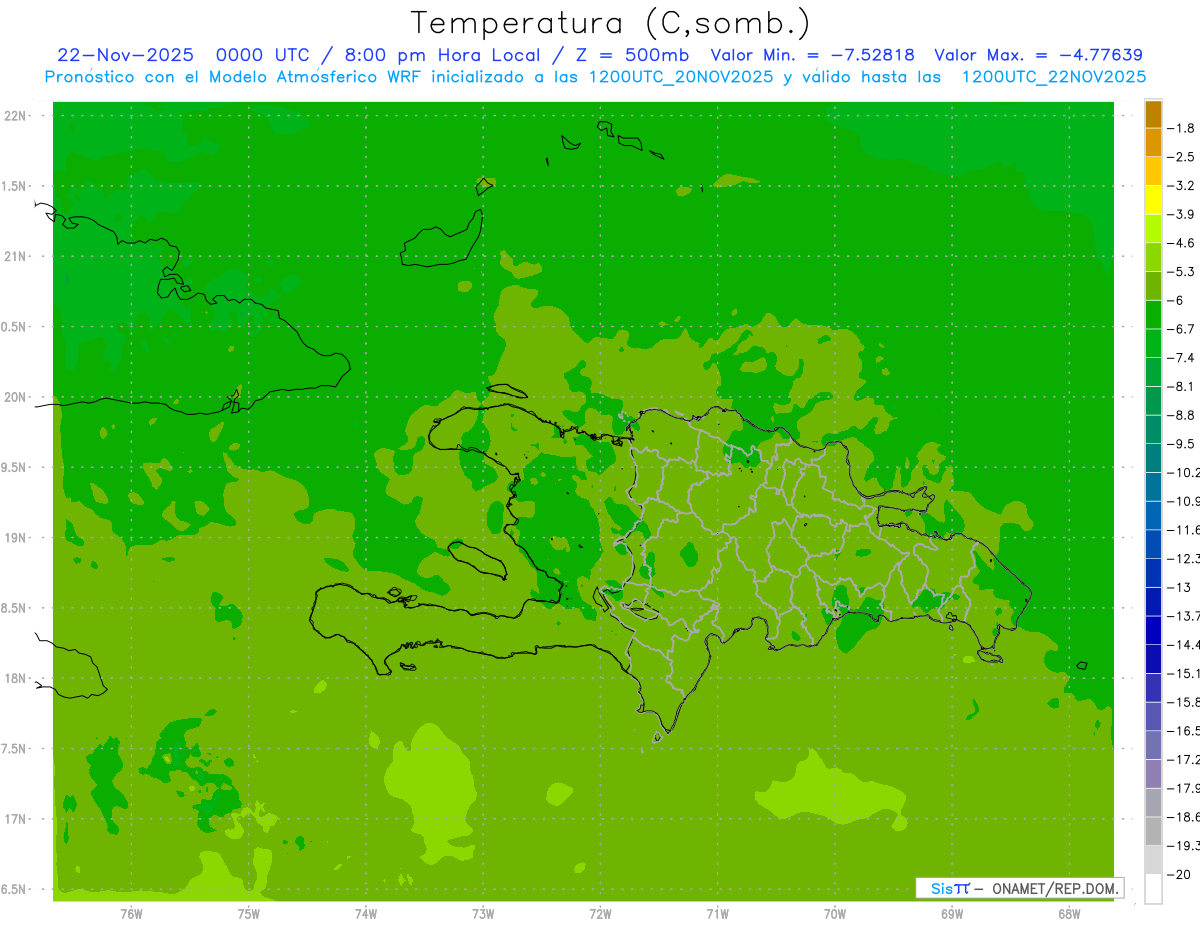Click the 74W longitude label
The image size is (1200, 927).
coord(366,913)
